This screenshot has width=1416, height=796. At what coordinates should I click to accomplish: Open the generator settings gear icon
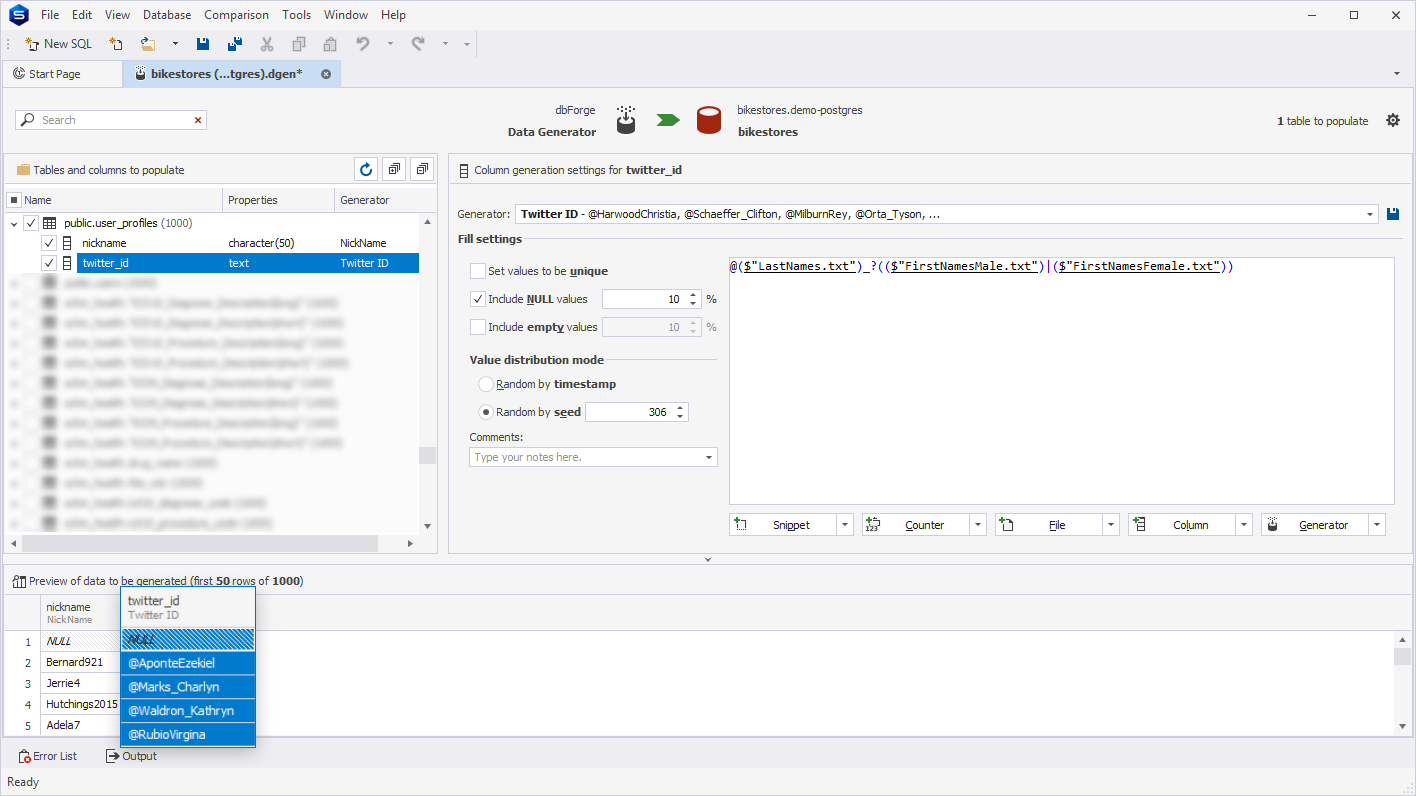pyautogui.click(x=1393, y=120)
